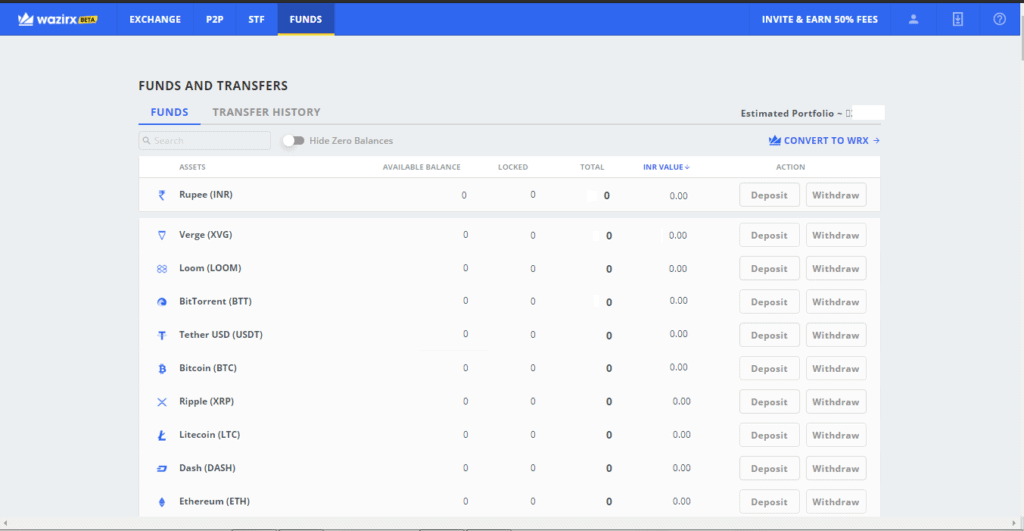Click the Verge (XVG) coin icon

pyautogui.click(x=161, y=235)
